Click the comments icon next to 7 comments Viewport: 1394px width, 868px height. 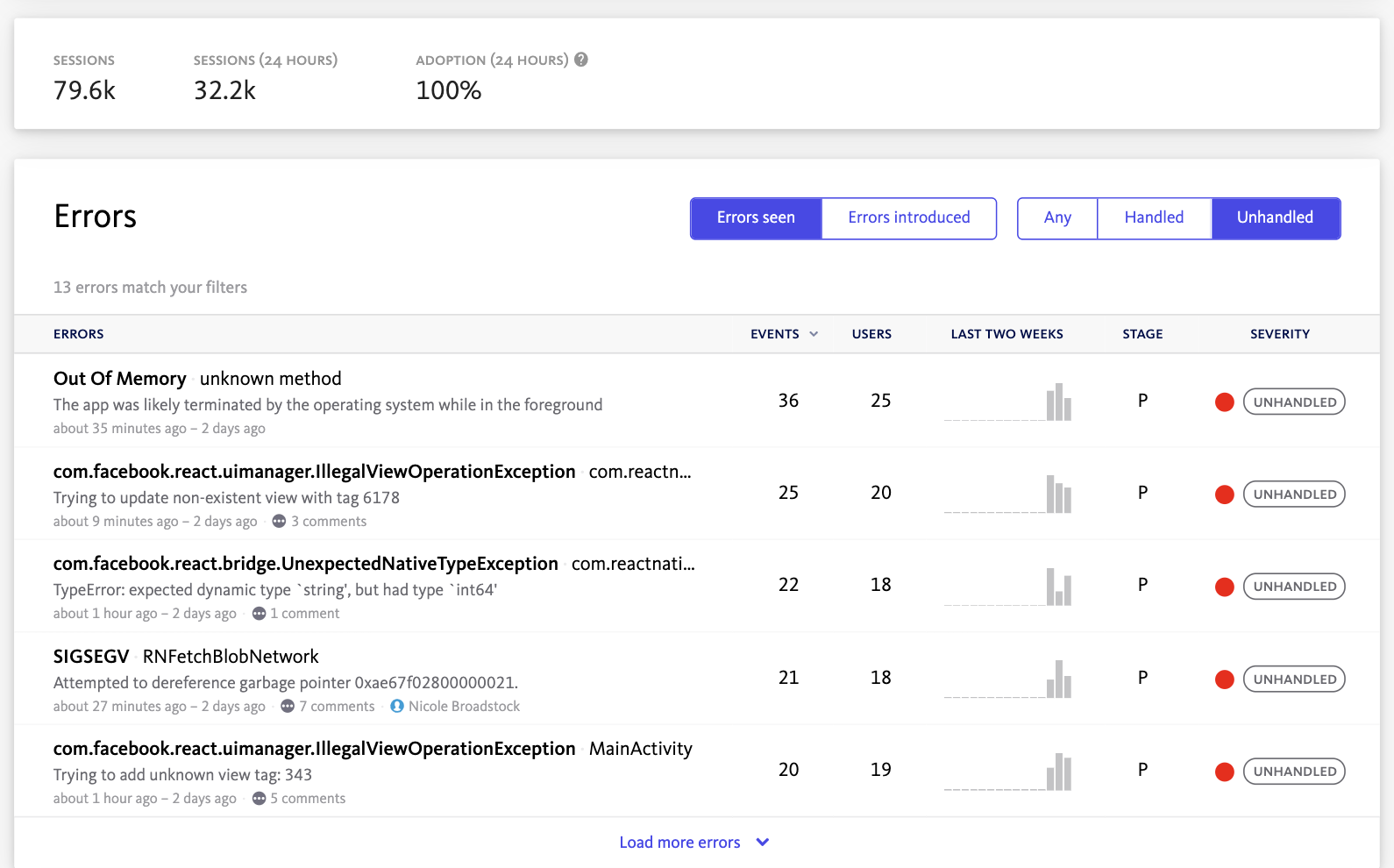pos(288,706)
